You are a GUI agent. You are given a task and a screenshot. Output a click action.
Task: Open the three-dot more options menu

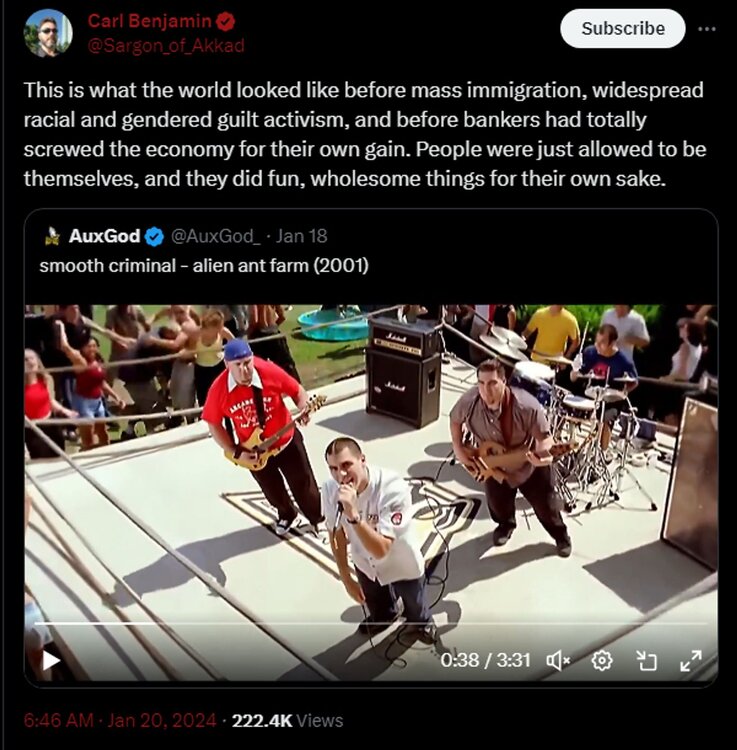(x=707, y=28)
